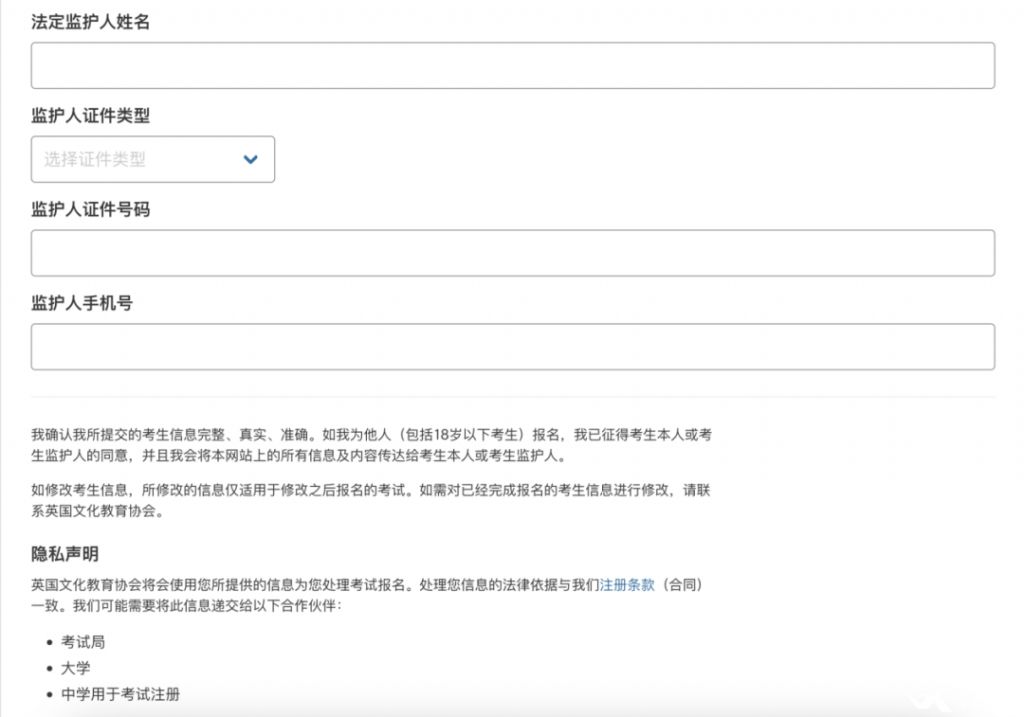
Task: Click the 隐私声明 section heading
Action: click(x=65, y=554)
